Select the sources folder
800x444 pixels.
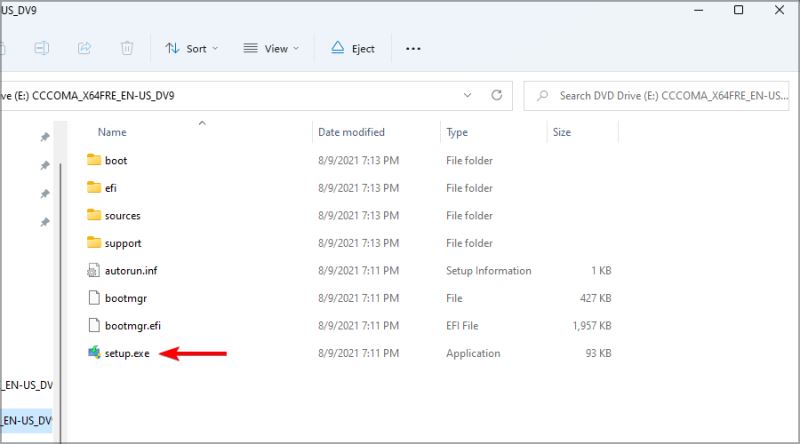122,215
